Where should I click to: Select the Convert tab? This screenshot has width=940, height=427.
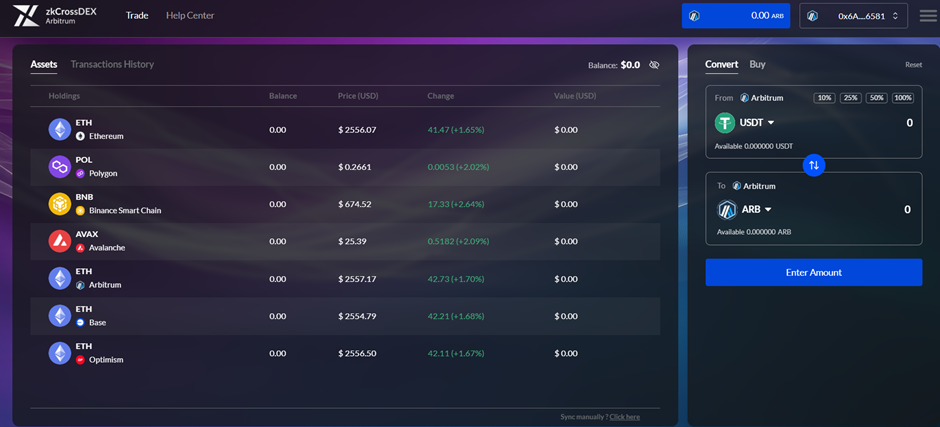(x=722, y=64)
